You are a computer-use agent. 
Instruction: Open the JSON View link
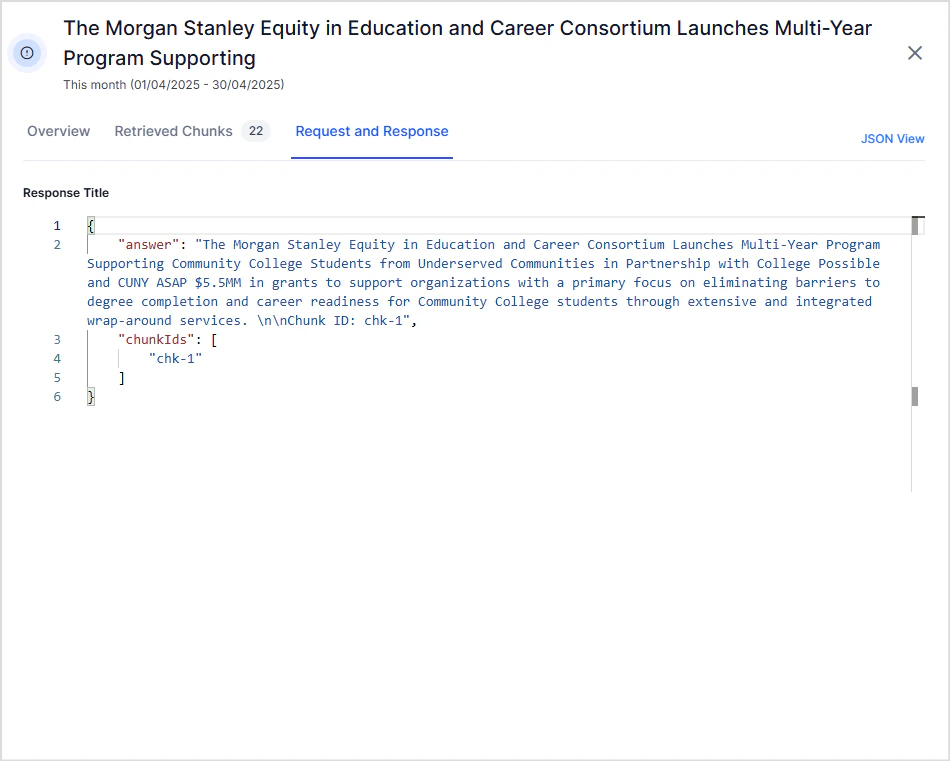click(892, 139)
